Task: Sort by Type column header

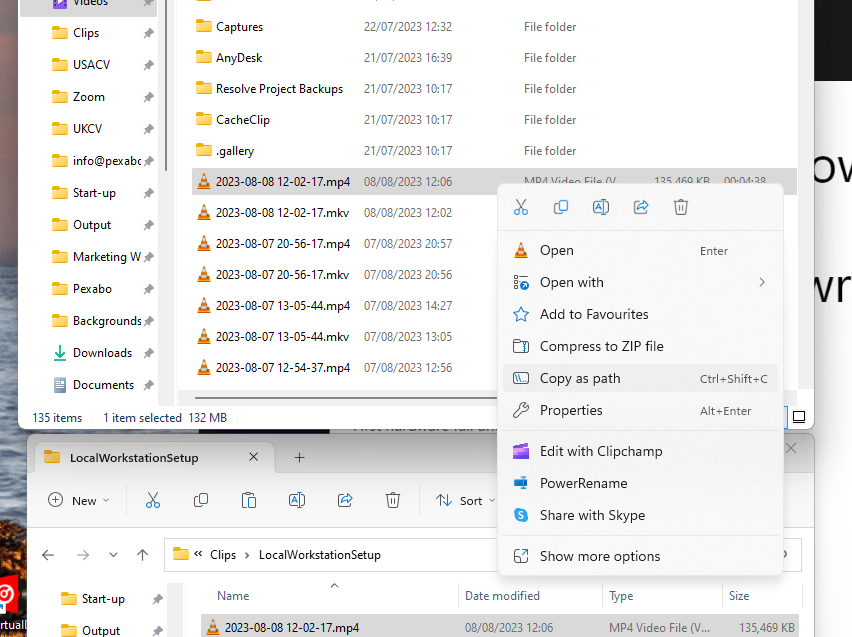Action: click(621, 596)
